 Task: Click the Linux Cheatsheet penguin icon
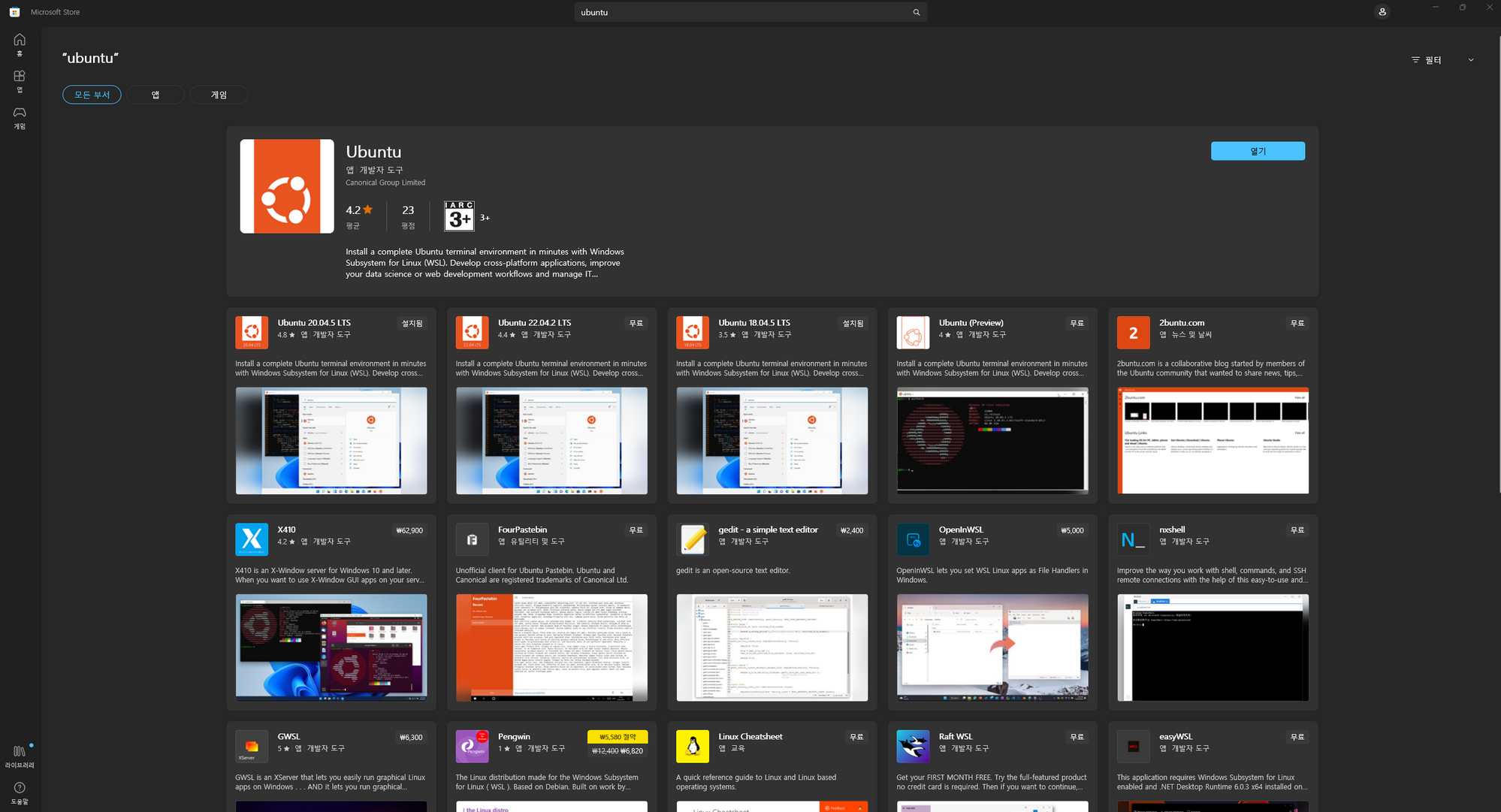pyautogui.click(x=692, y=746)
